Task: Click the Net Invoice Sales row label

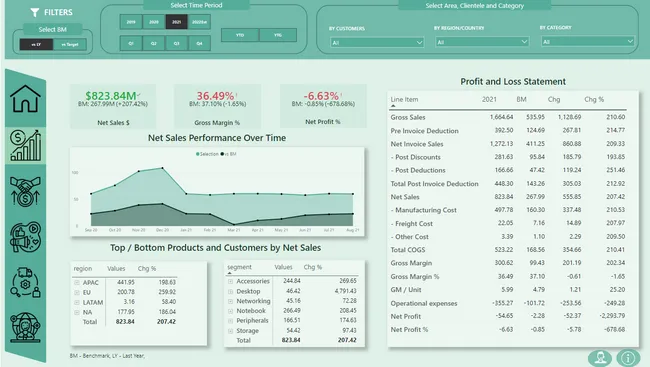Action: tap(417, 144)
